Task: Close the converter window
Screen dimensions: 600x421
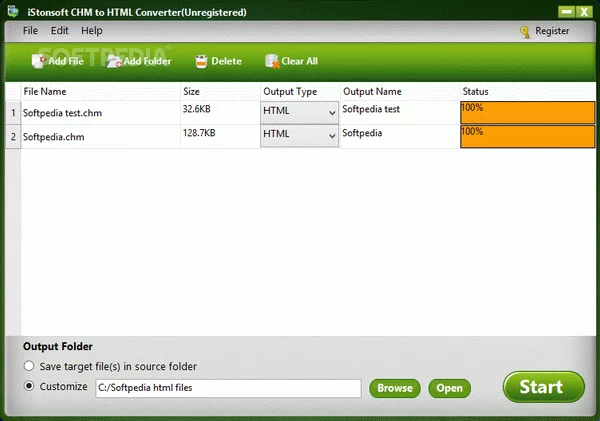Action: pyautogui.click(x=583, y=11)
